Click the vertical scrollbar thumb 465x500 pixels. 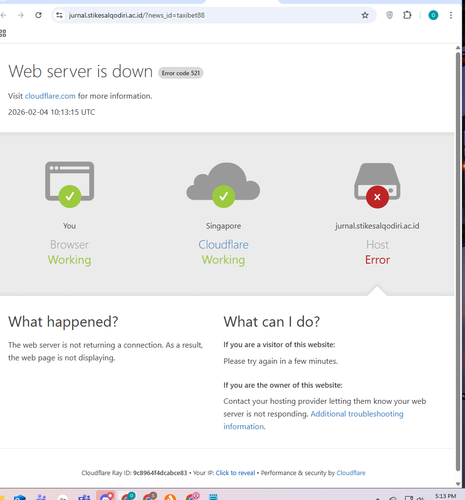(458, 262)
